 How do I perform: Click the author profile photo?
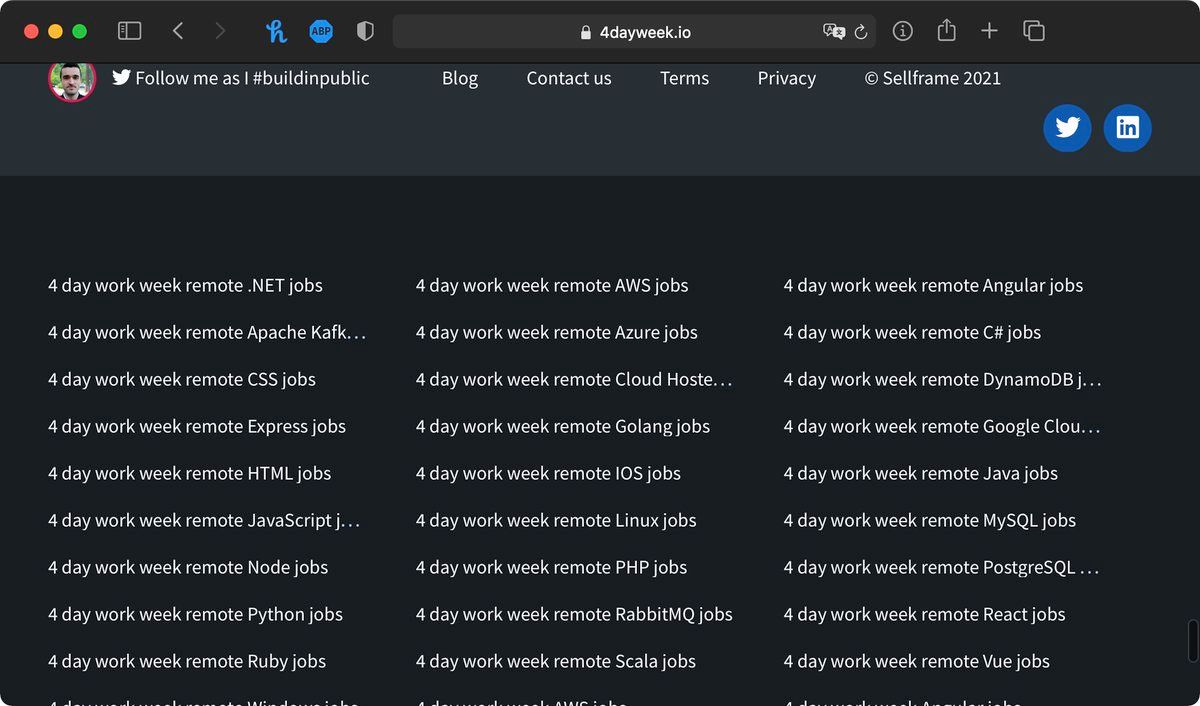(x=72, y=79)
